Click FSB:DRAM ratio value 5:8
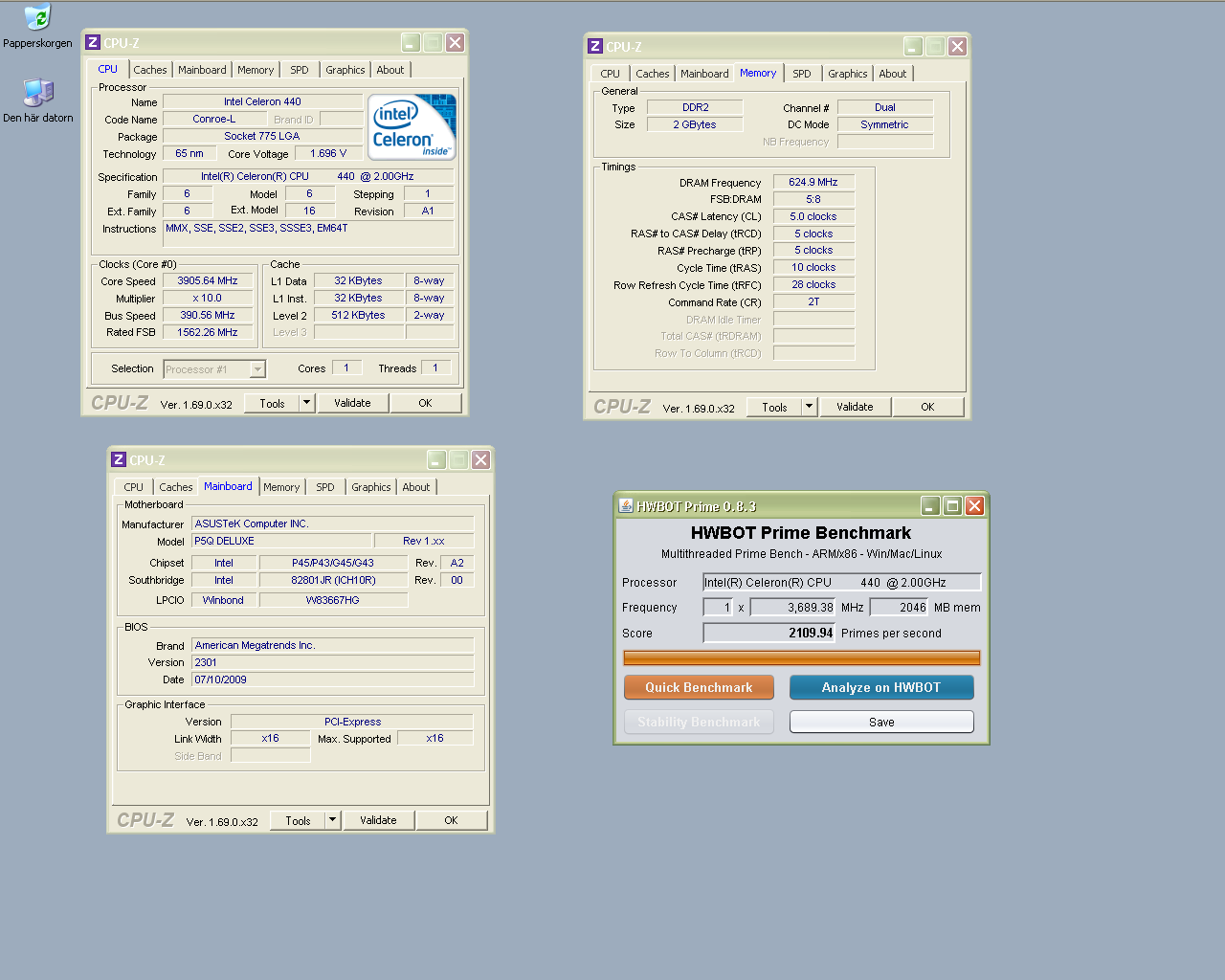The image size is (1225, 980). pos(813,199)
